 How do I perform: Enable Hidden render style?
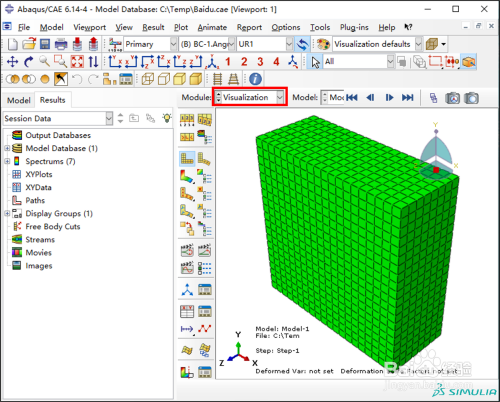pos(164,79)
